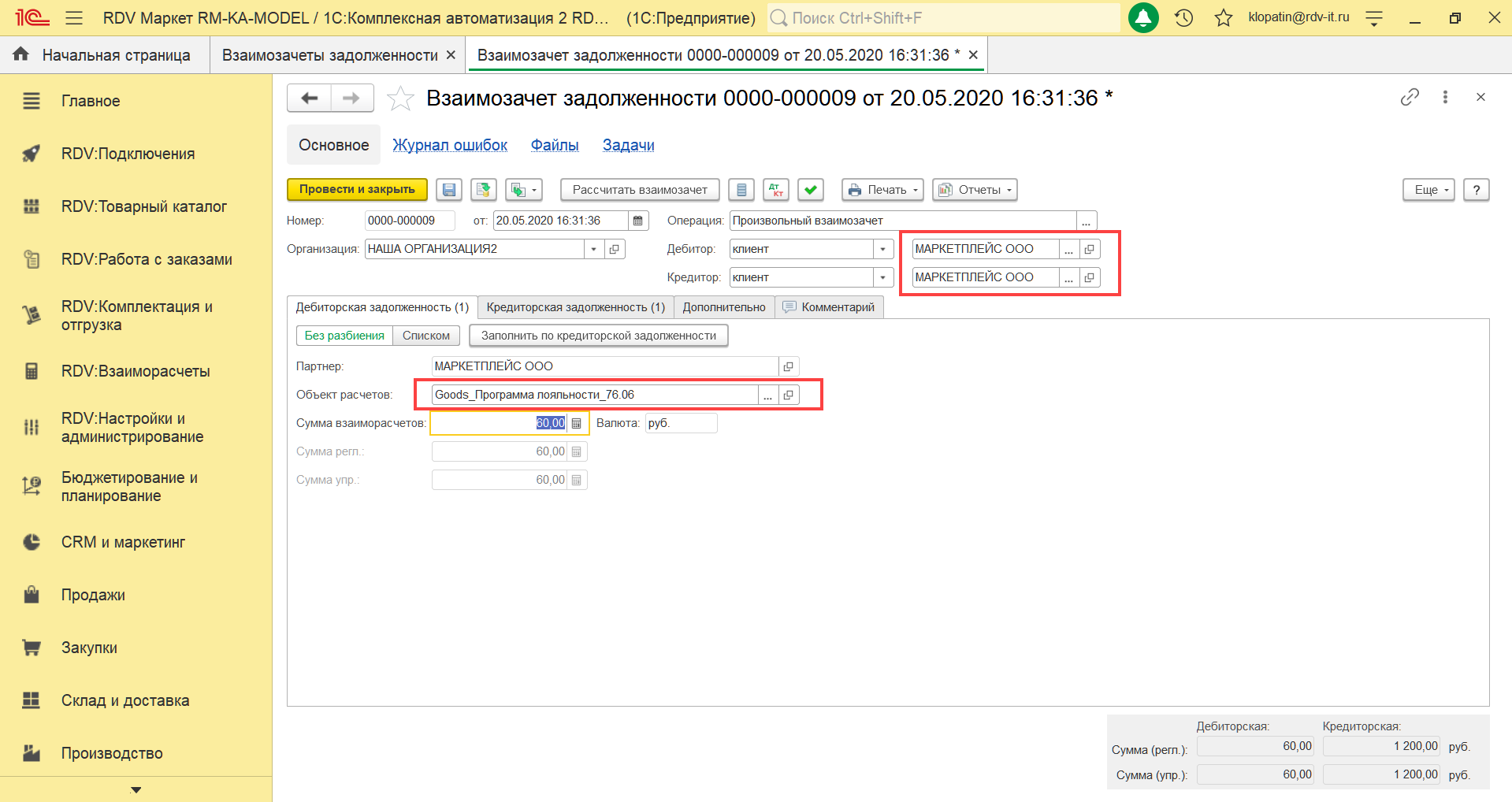This screenshot has width=1512, height=802.
Task: Click the calendar icon beside the date field
Action: click(x=638, y=221)
